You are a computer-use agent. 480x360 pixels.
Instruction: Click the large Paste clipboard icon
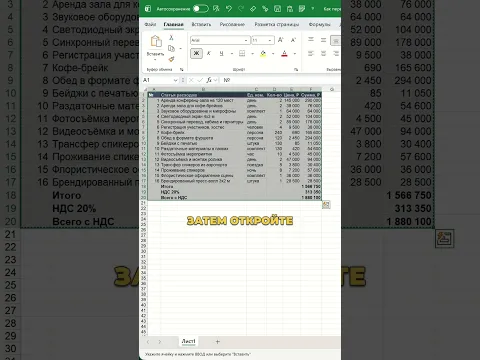(156, 41)
